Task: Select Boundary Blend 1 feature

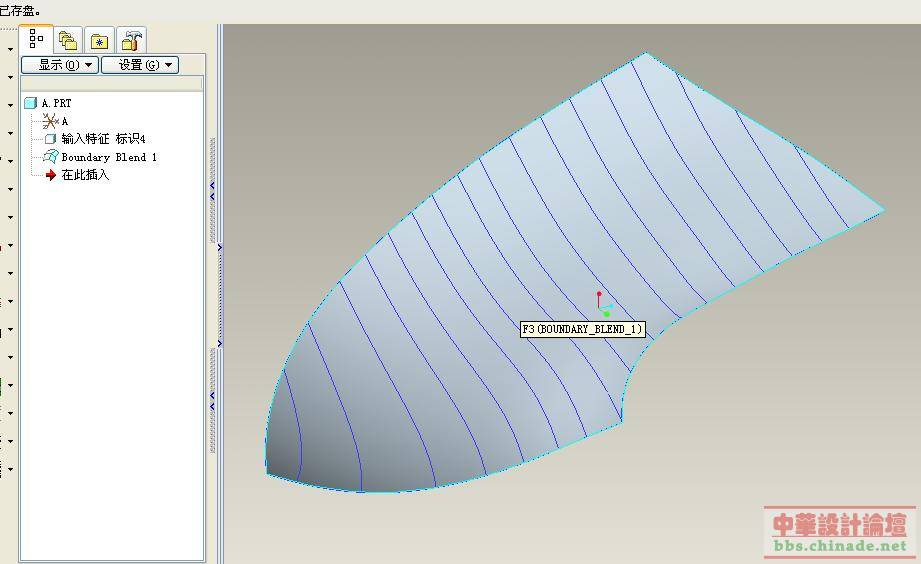Action: click(x=109, y=157)
